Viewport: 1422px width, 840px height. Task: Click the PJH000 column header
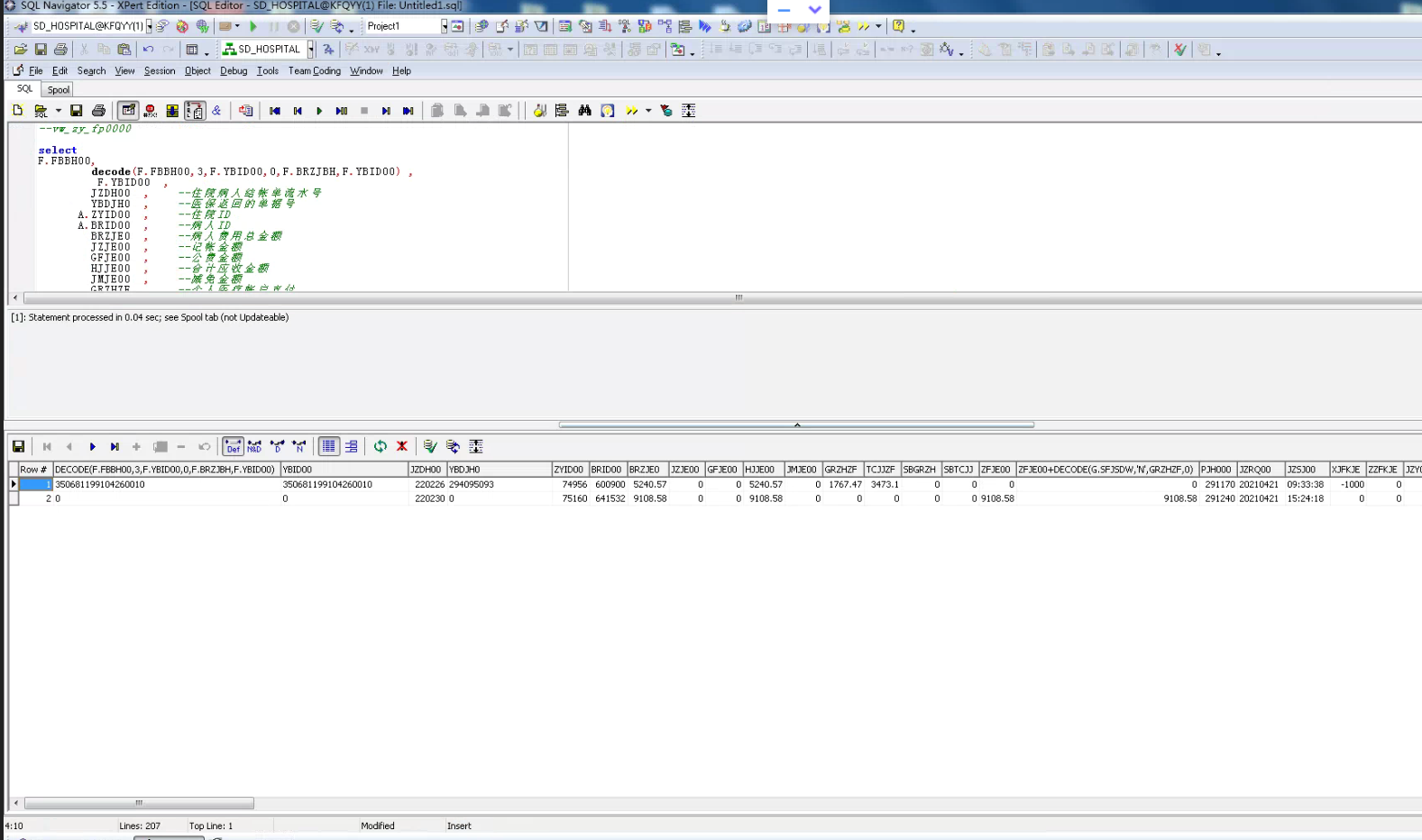pyautogui.click(x=1217, y=470)
